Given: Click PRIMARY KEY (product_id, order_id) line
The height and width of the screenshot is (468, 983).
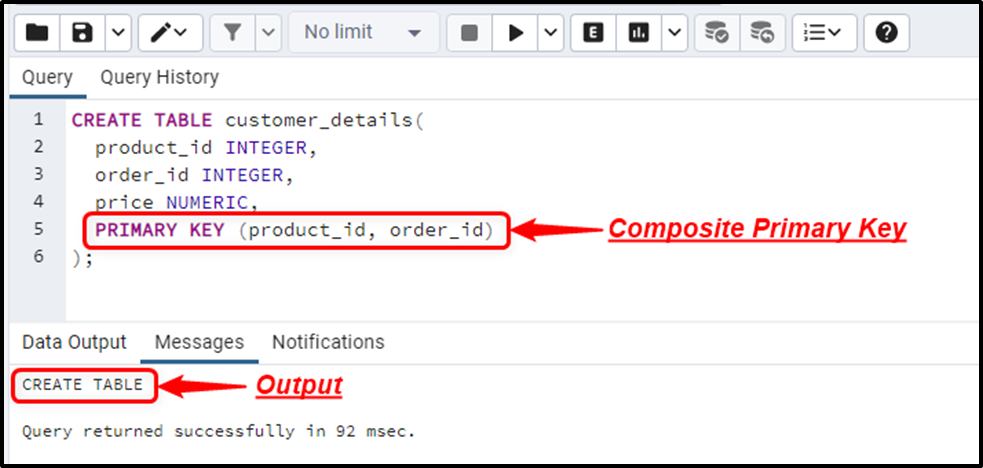Looking at the screenshot, I should (x=294, y=231).
